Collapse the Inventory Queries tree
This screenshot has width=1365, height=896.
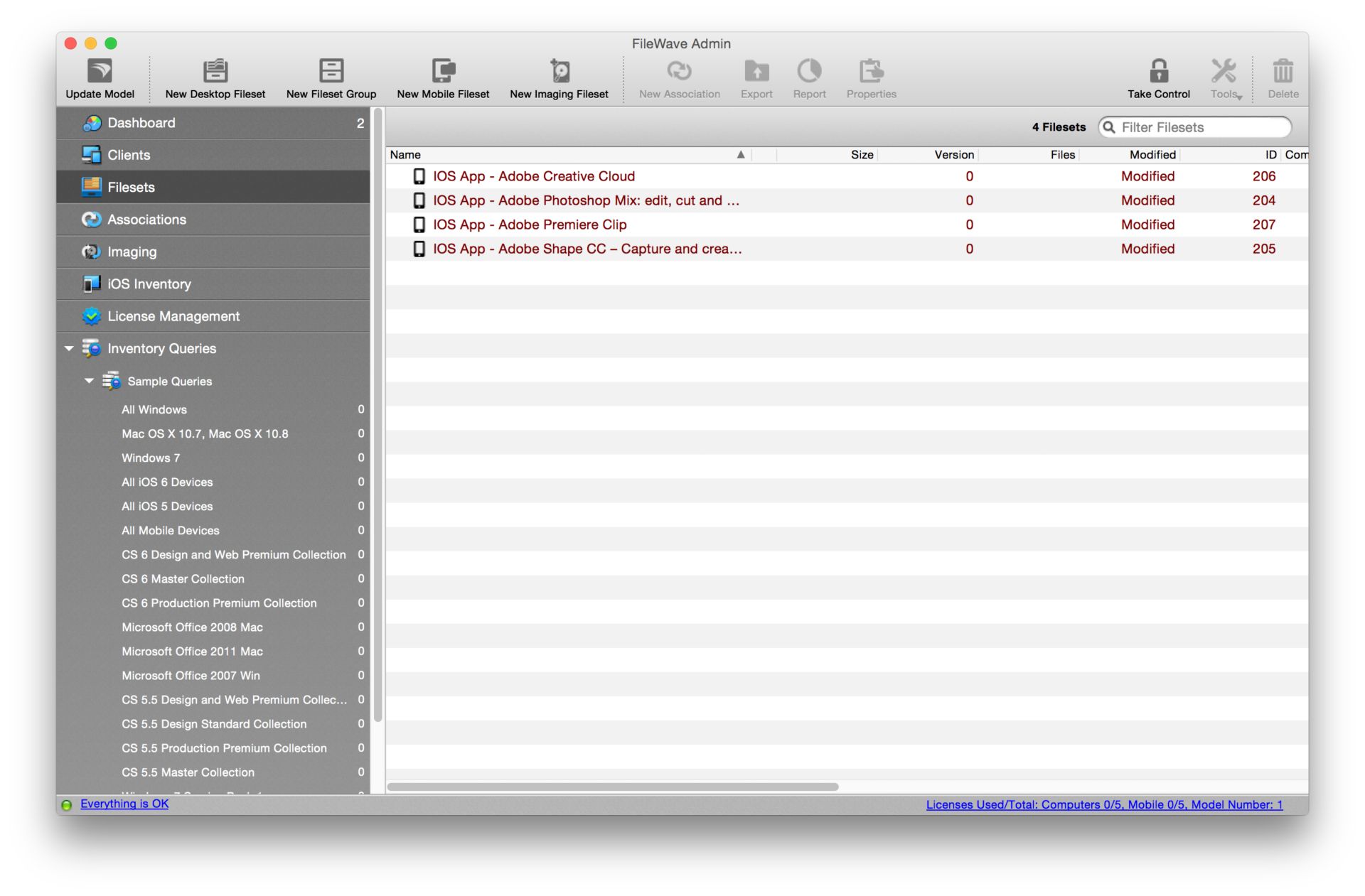69,349
